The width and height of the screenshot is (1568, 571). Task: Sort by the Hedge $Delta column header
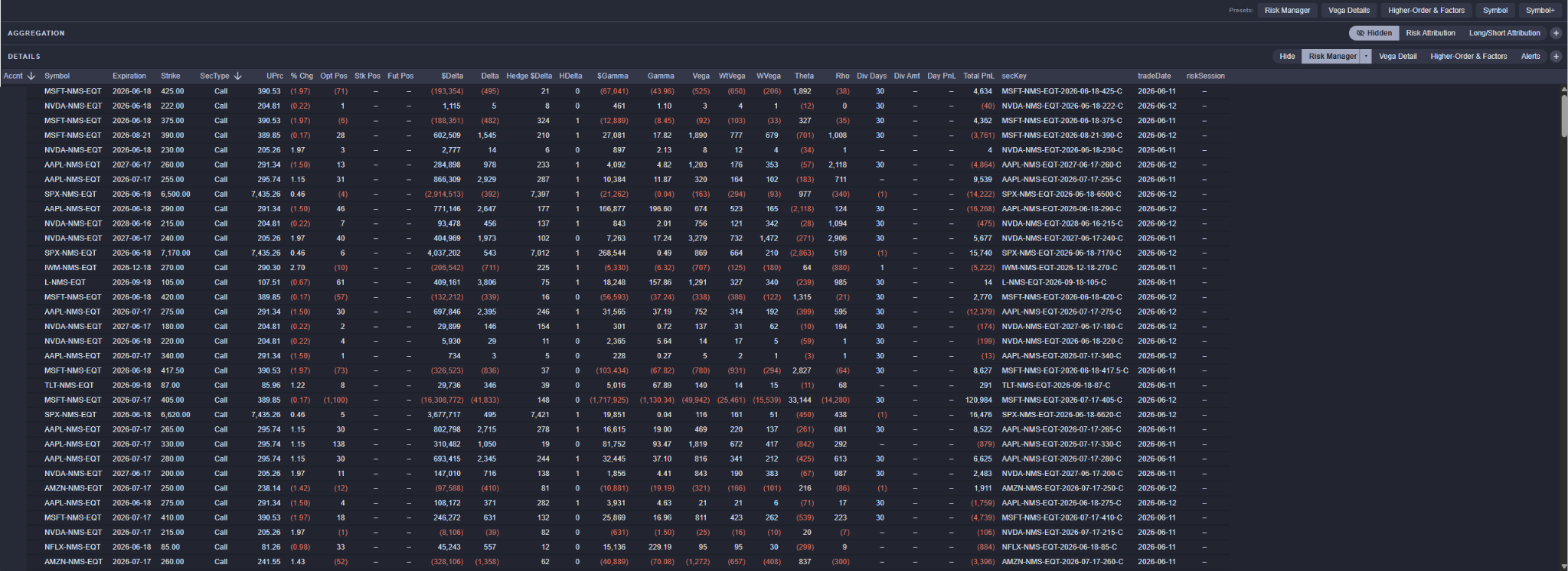tap(529, 76)
